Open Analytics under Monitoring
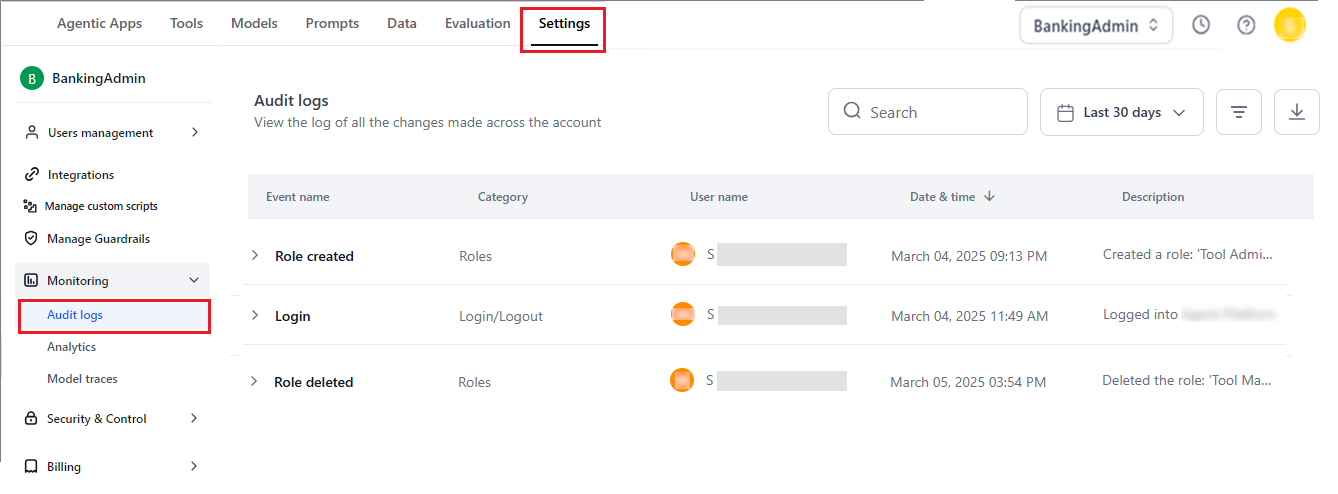This screenshot has width=1338, height=494. pos(71,347)
